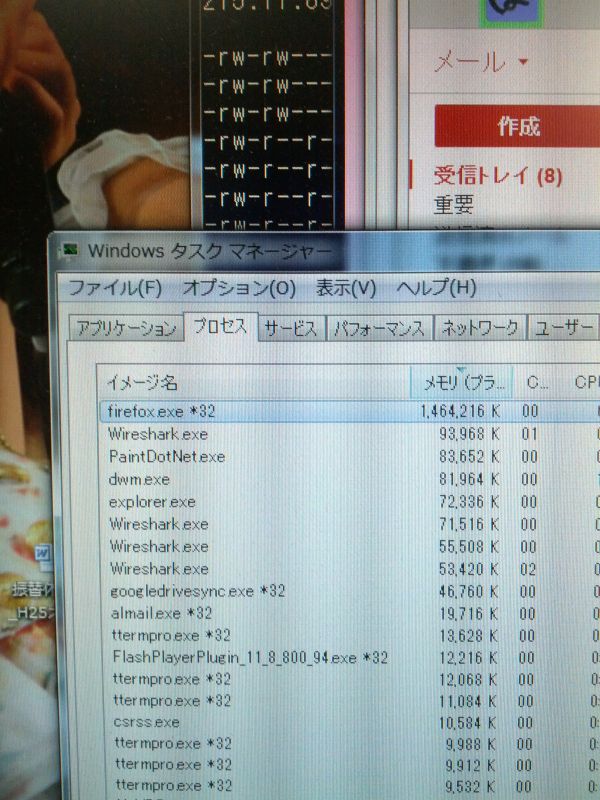Select the Wireshark.exe row using 55,508 K
Screen dimensions: 600x800
pyautogui.click(x=349, y=547)
